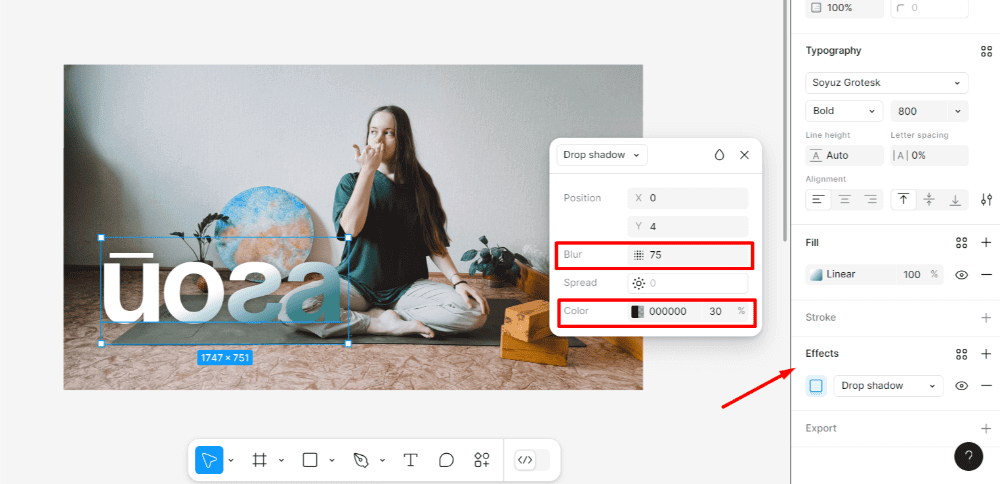Select the Text tool
This screenshot has width=1000, height=484.
pos(411,460)
